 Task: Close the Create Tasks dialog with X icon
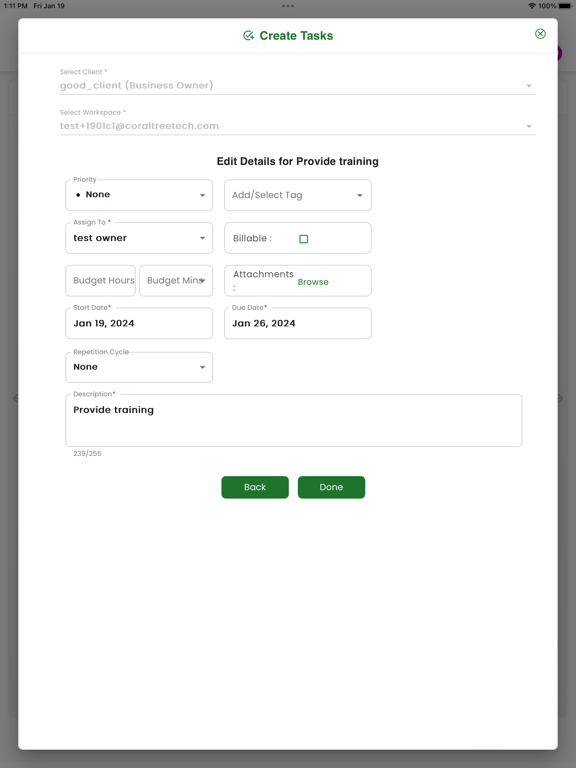[540, 33]
